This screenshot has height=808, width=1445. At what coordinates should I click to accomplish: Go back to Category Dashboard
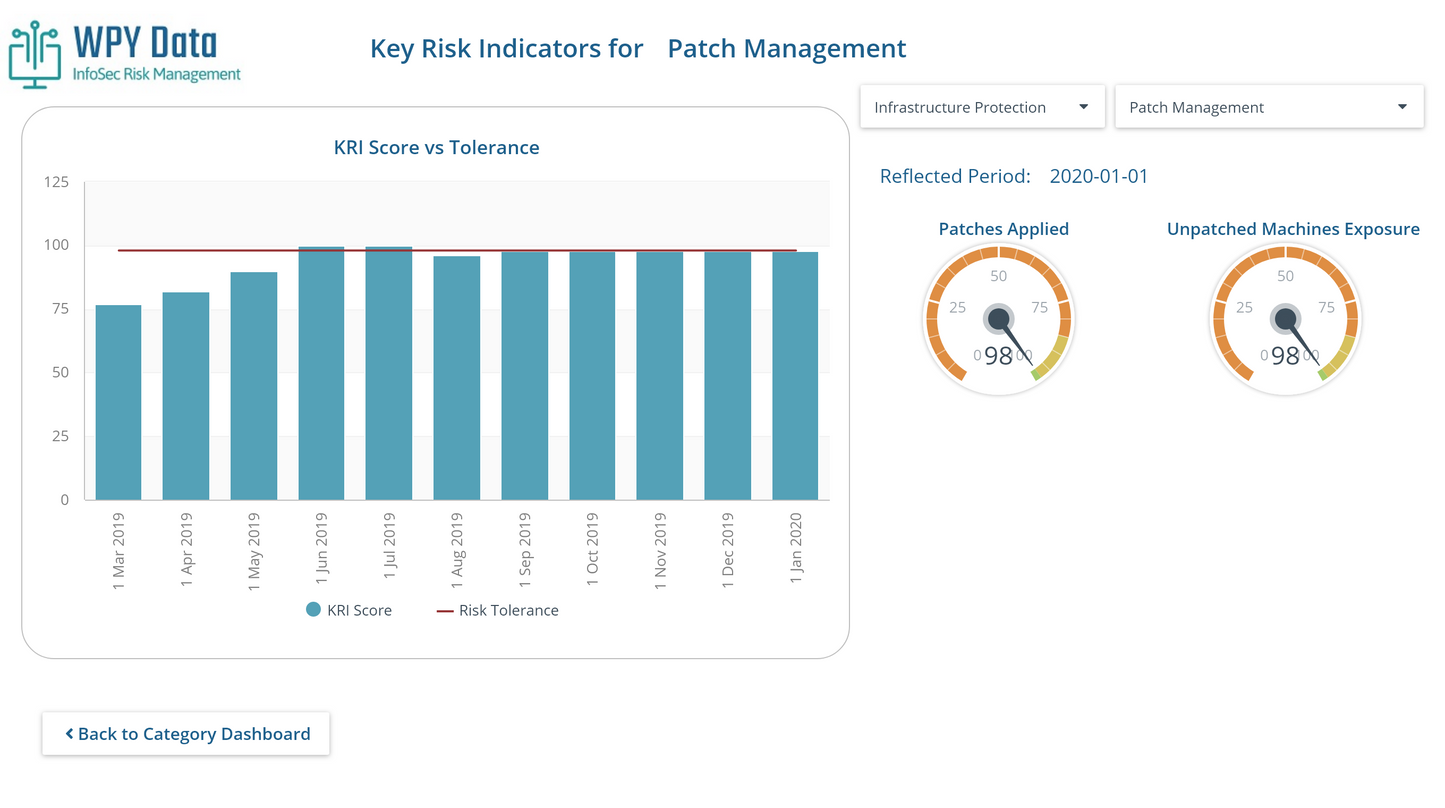pos(186,734)
